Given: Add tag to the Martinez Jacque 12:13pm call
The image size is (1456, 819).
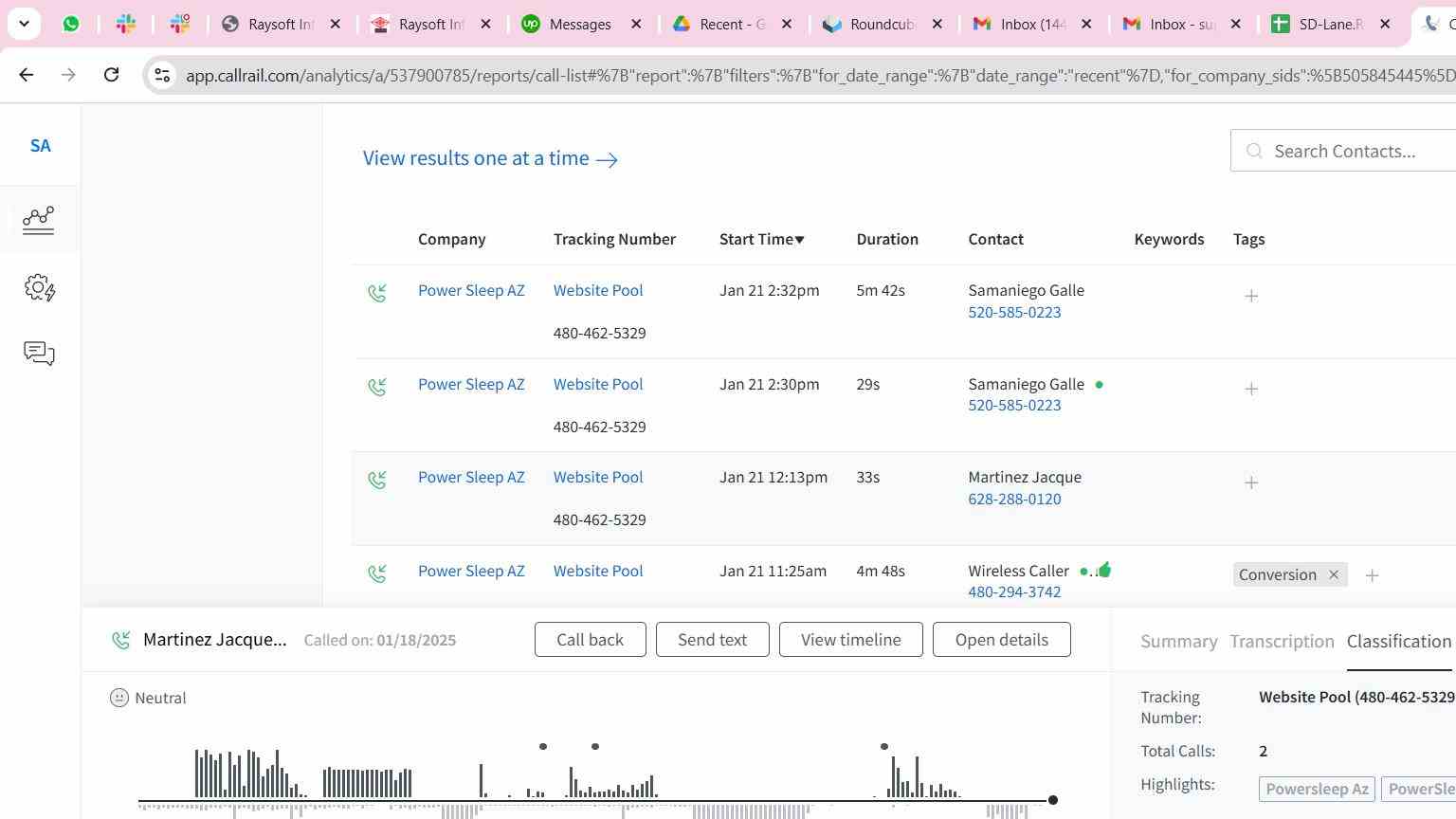Looking at the screenshot, I should [x=1251, y=482].
